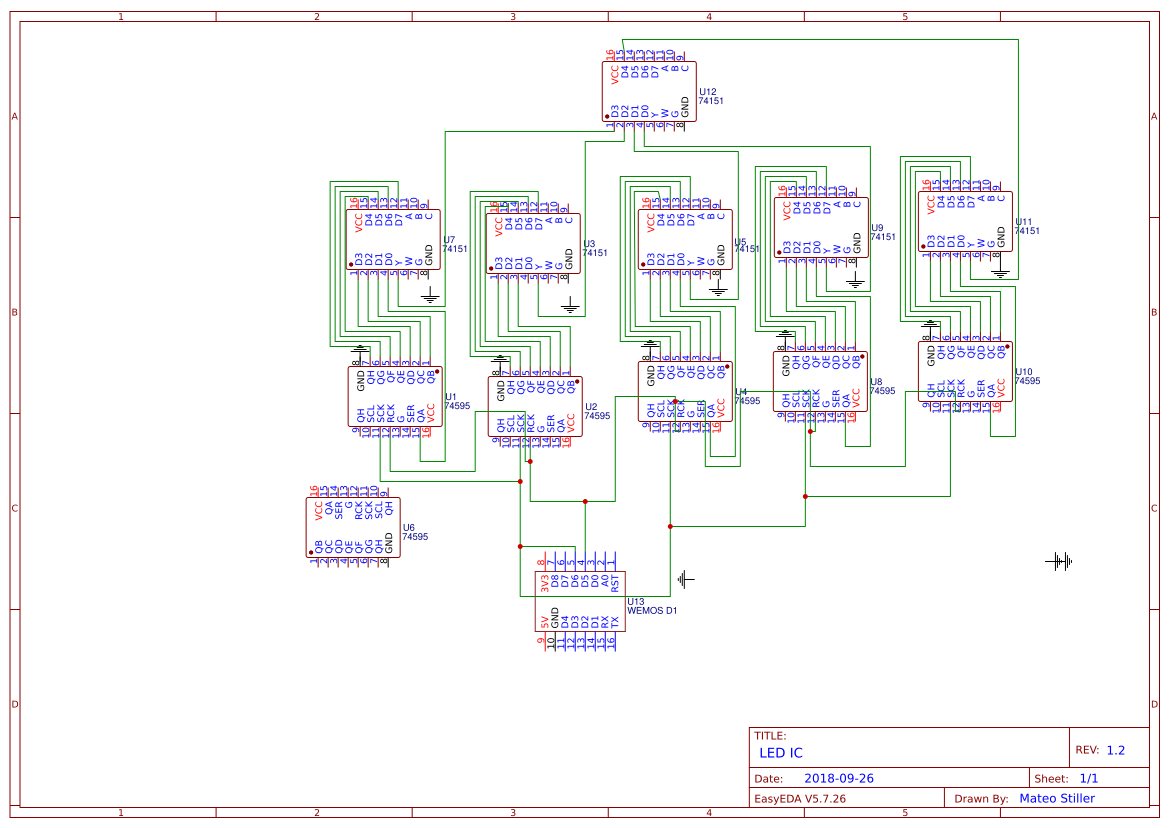Select the U12 74151 multiplexer symbol
Screen dimensions: 1171x828
pyautogui.click(x=648, y=90)
